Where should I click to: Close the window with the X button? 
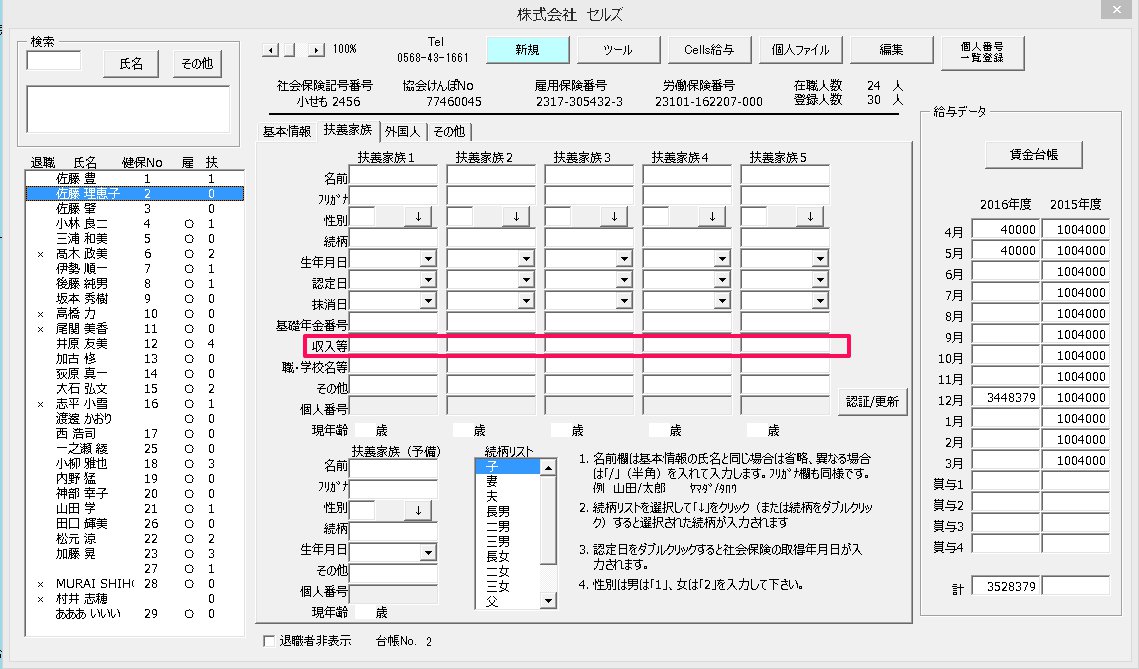tap(1117, 9)
